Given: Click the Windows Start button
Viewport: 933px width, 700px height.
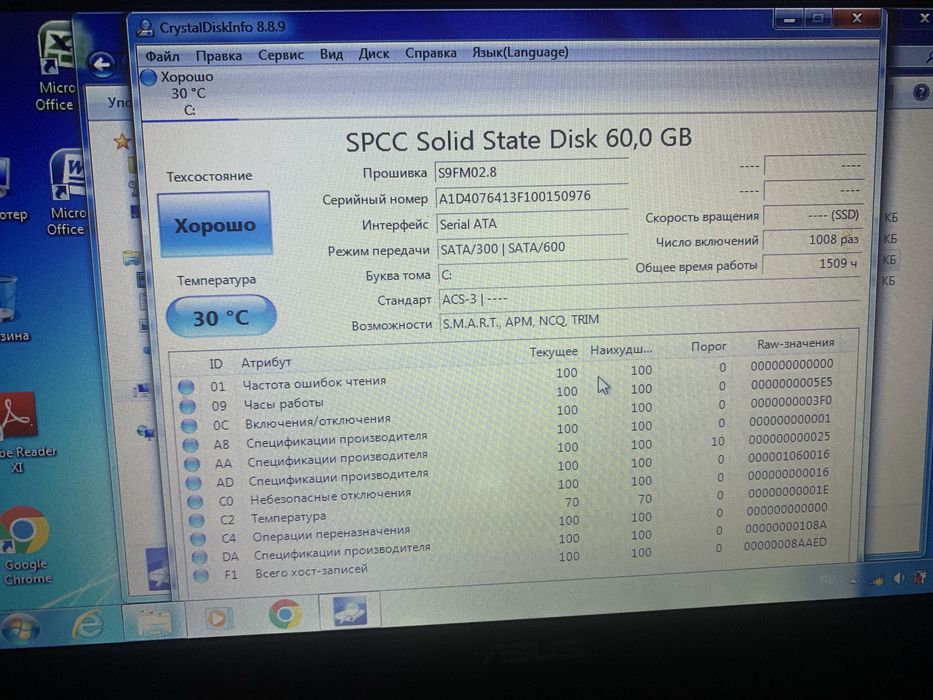Looking at the screenshot, I should point(20,628).
